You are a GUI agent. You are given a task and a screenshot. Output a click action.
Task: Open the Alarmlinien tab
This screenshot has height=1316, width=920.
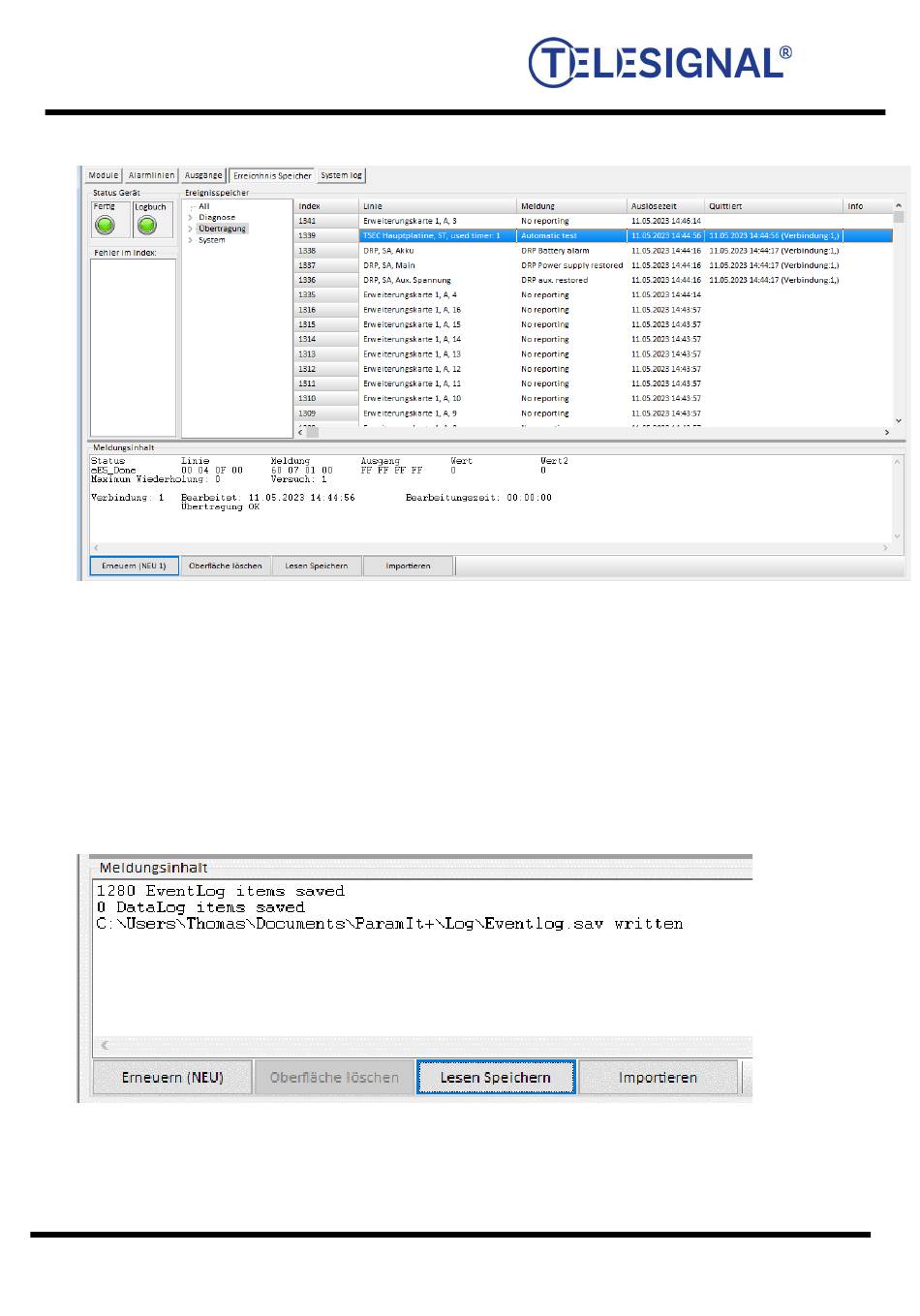coord(152,175)
